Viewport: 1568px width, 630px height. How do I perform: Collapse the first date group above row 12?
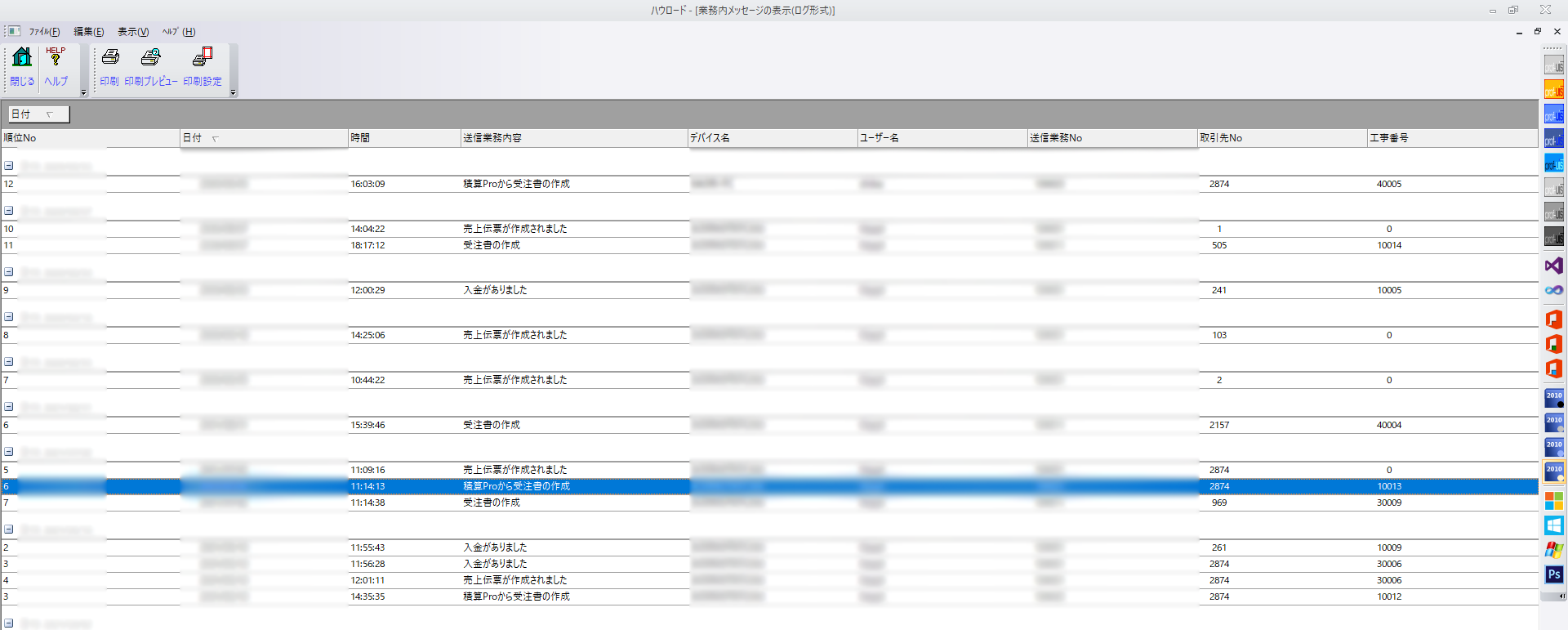pyautogui.click(x=9, y=165)
